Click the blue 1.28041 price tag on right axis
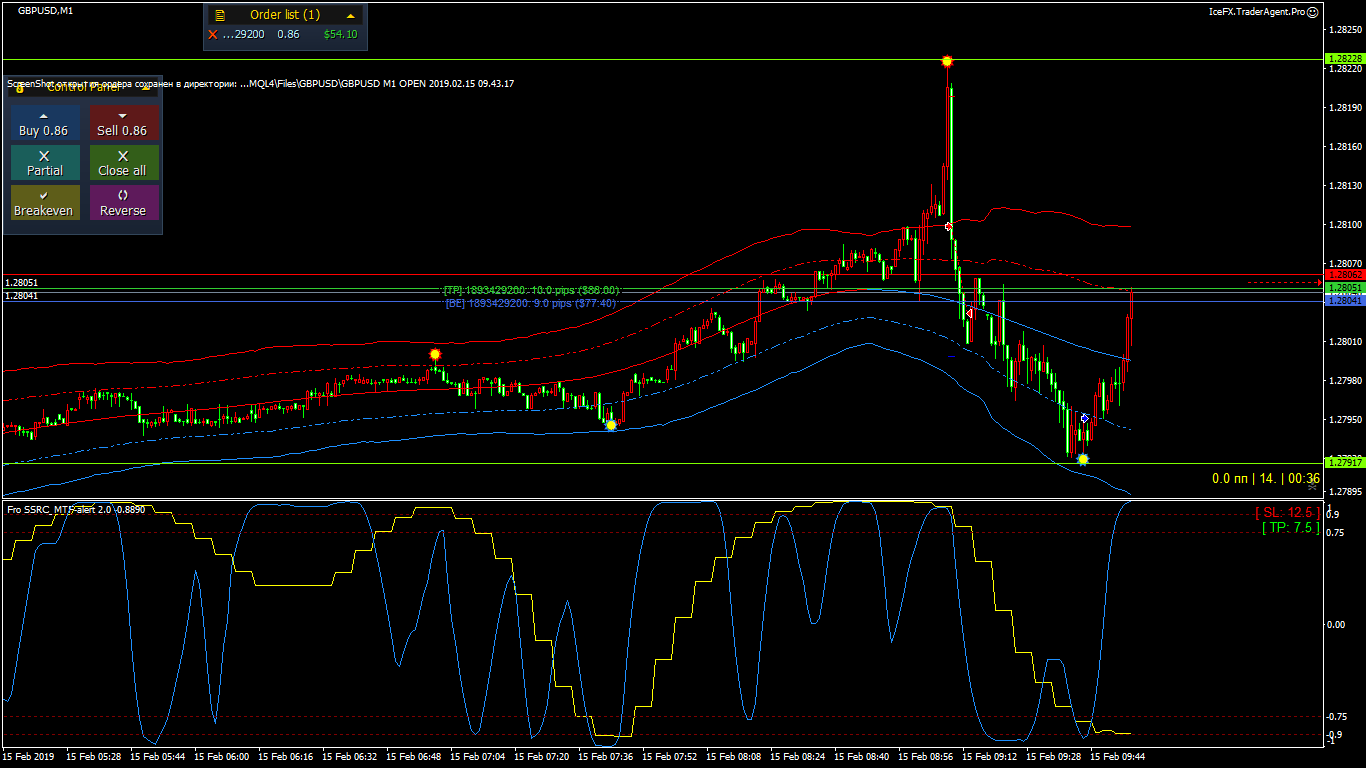This screenshot has height=768, width=1366. [1343, 299]
